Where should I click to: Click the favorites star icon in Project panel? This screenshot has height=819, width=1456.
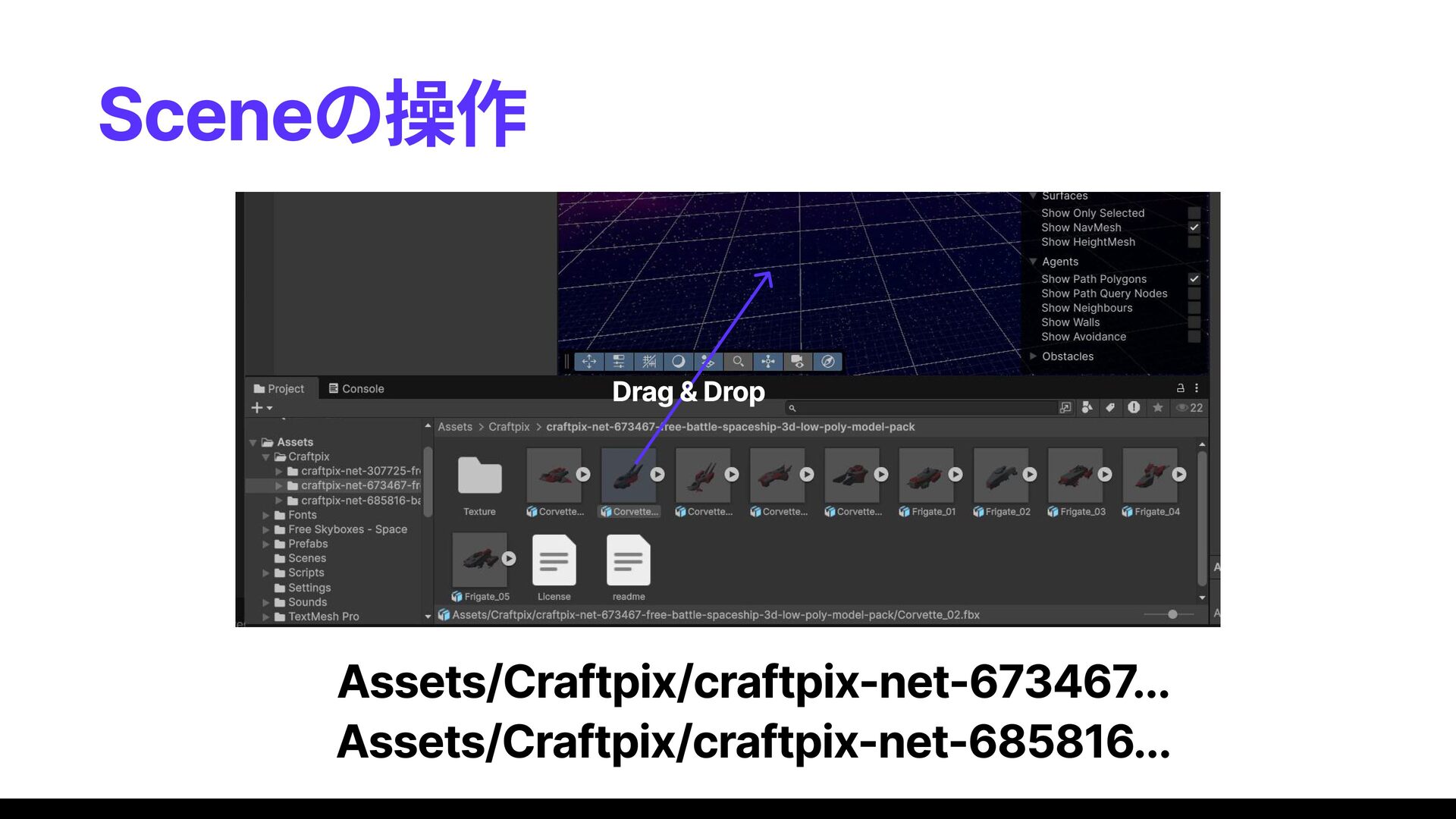(x=1157, y=408)
